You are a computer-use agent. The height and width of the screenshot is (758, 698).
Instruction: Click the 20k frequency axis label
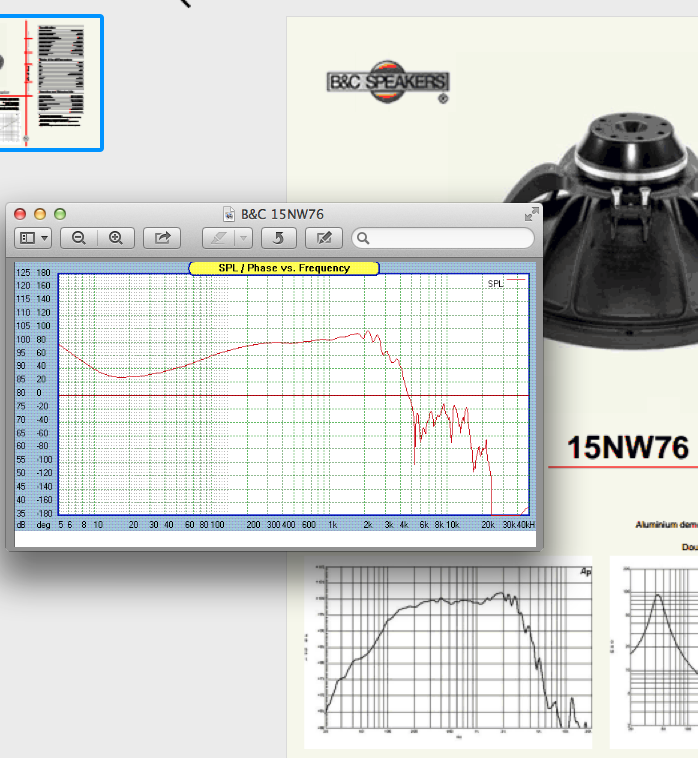488,525
